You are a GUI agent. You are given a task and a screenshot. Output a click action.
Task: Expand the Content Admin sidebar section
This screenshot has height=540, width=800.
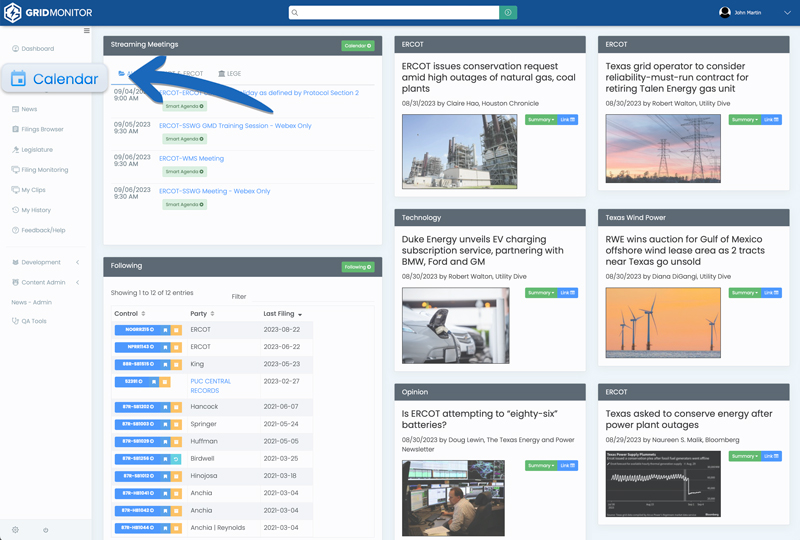click(x=46, y=283)
